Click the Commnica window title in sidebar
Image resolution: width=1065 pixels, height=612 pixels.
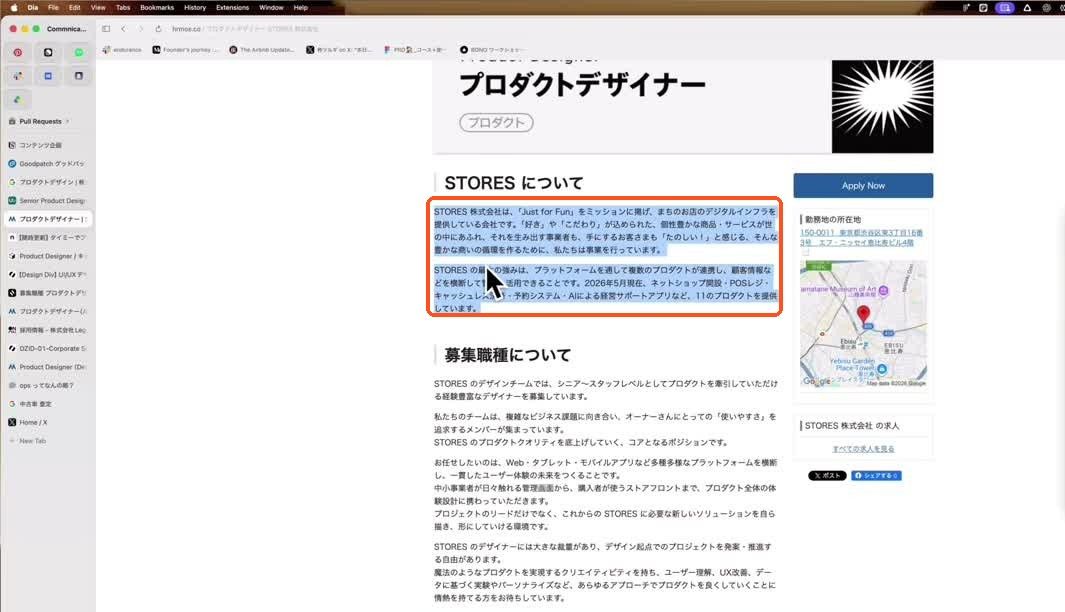(x=67, y=29)
